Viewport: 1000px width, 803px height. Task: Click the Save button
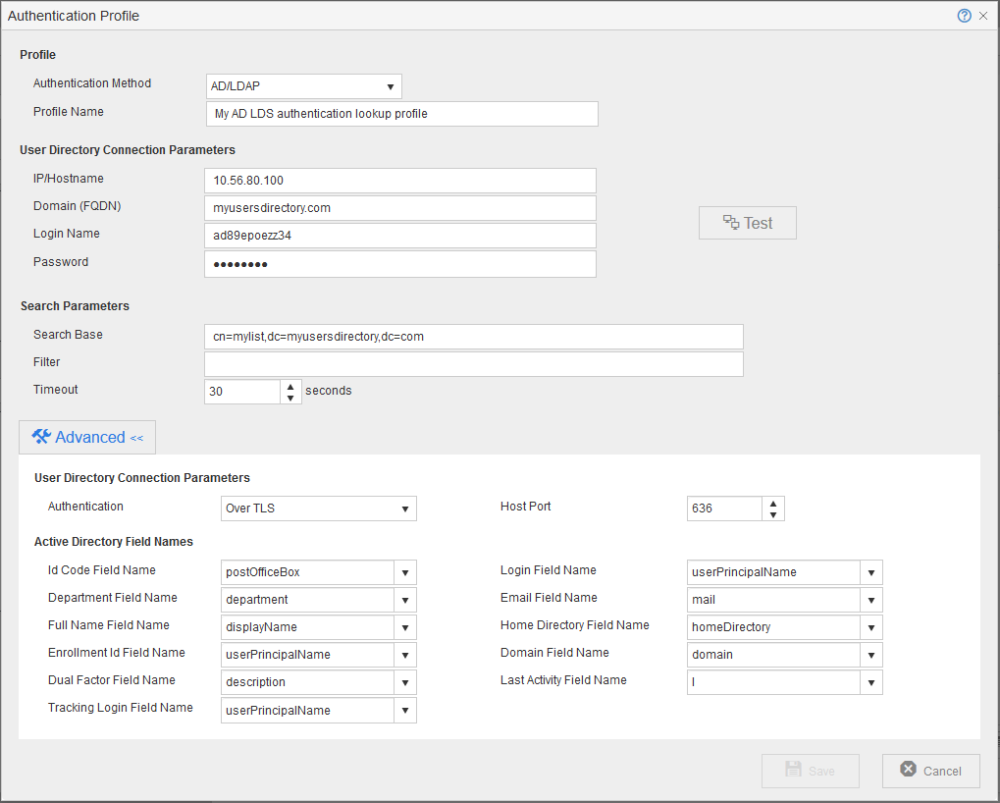(x=810, y=771)
